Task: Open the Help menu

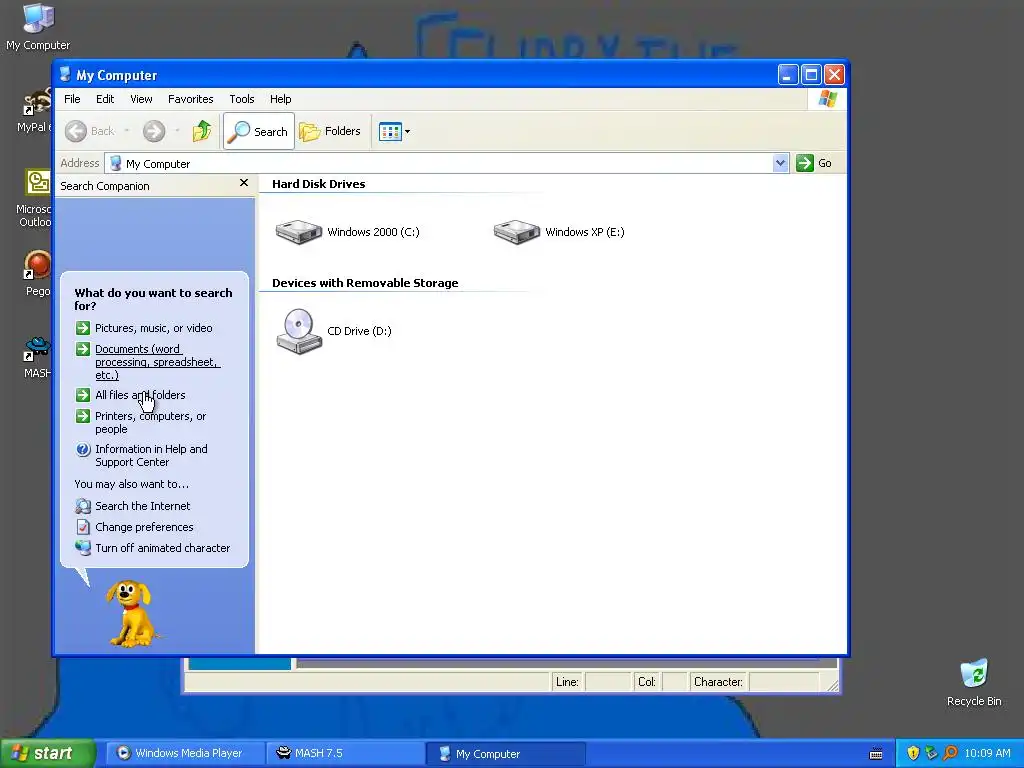Action: 281,99
